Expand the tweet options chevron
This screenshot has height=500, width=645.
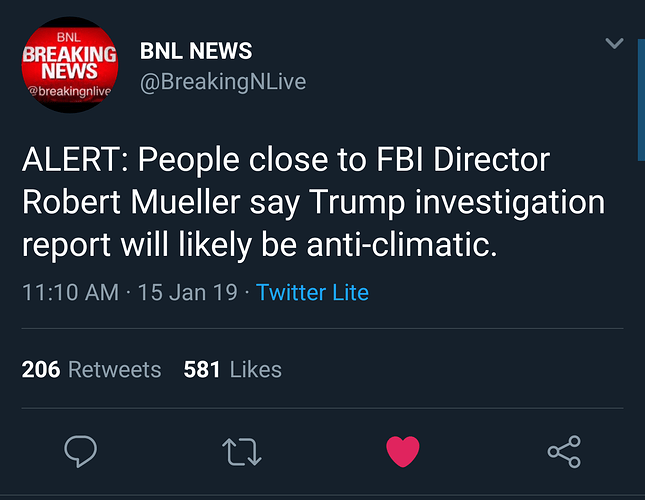coord(614,43)
